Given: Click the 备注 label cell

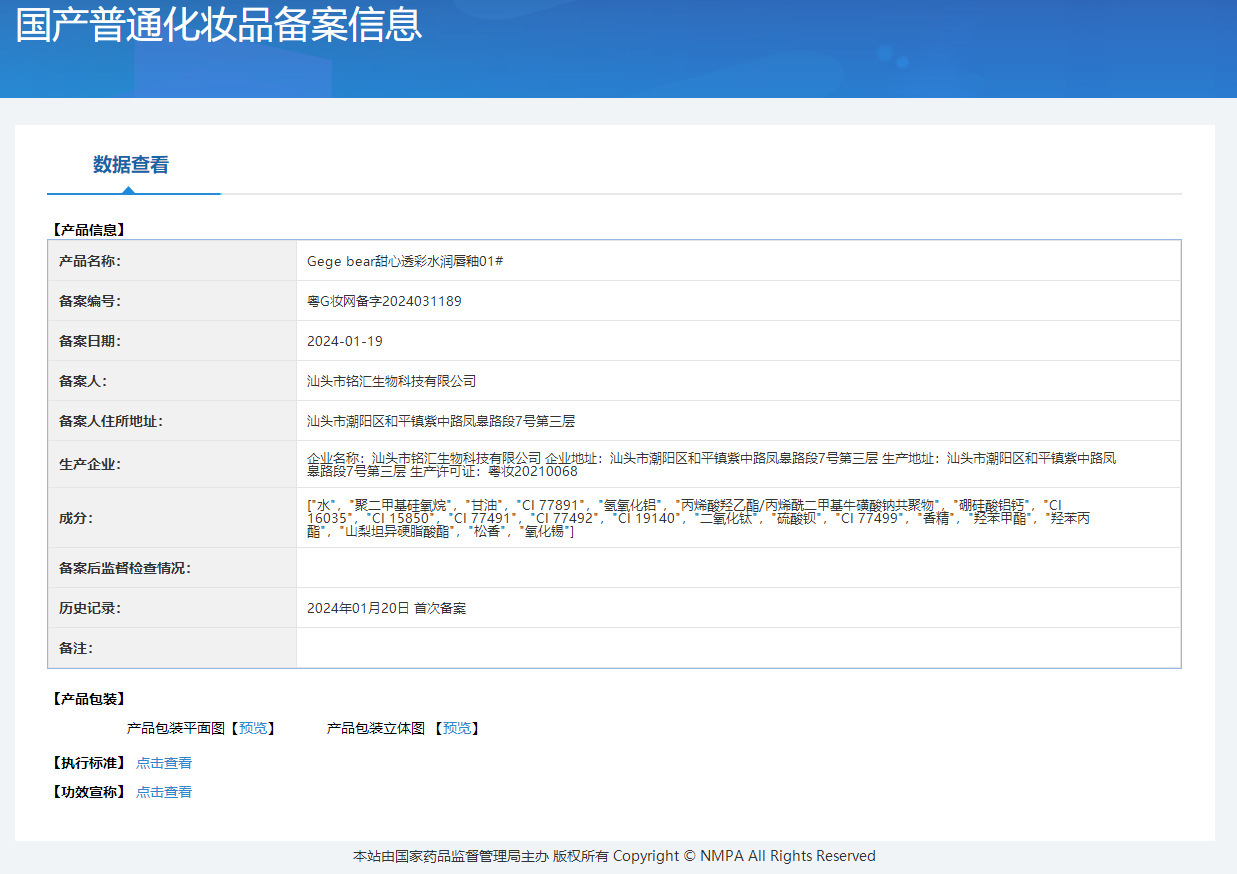Looking at the screenshot, I should point(172,648).
